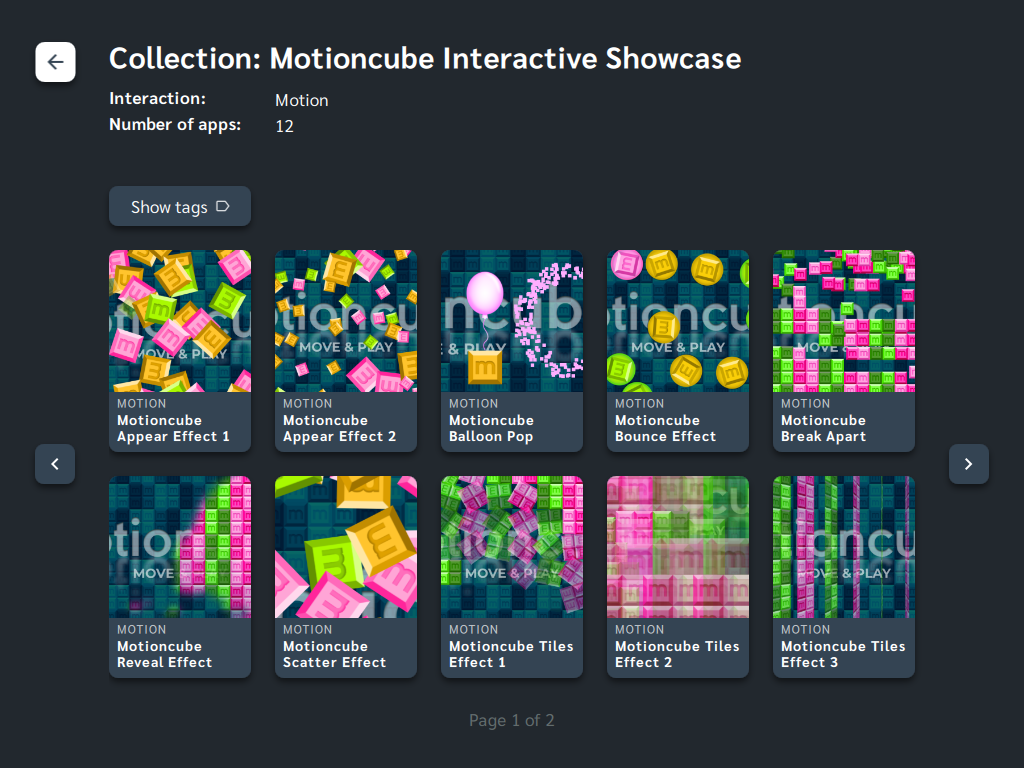Open the Motioncube Break Apart thumbnail
The image size is (1024, 768).
pos(844,321)
